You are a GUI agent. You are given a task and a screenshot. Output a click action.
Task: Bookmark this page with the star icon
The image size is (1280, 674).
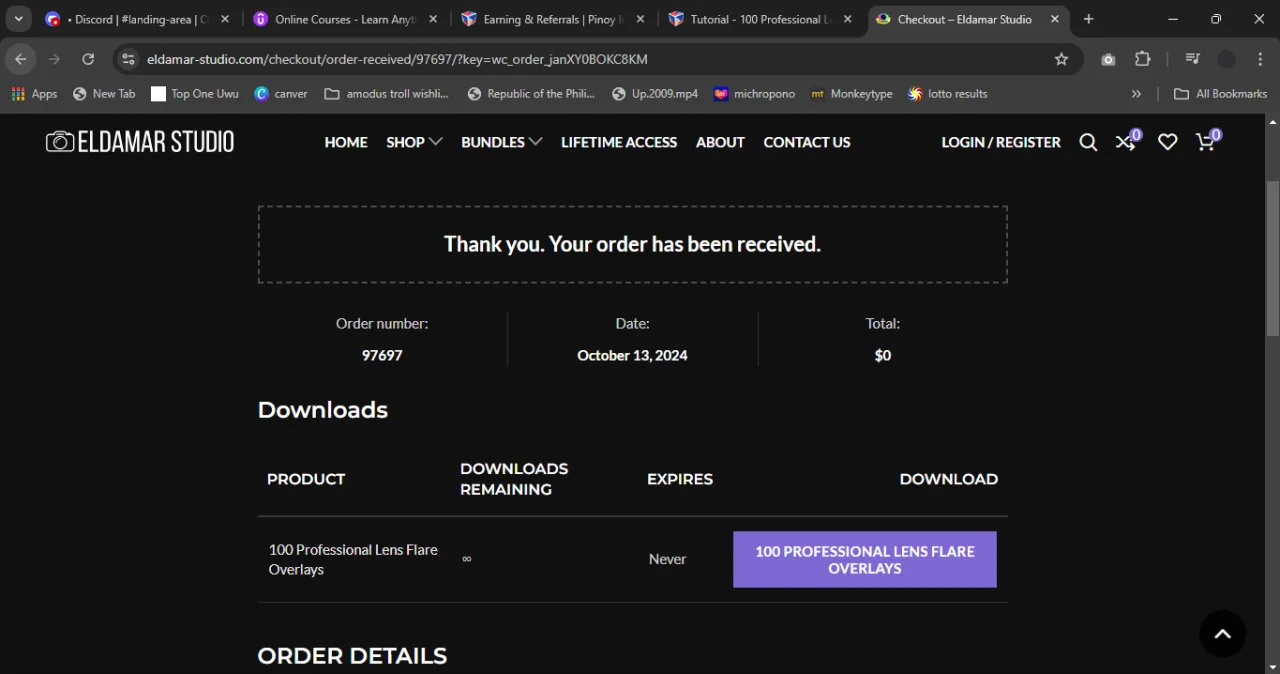[1061, 59]
